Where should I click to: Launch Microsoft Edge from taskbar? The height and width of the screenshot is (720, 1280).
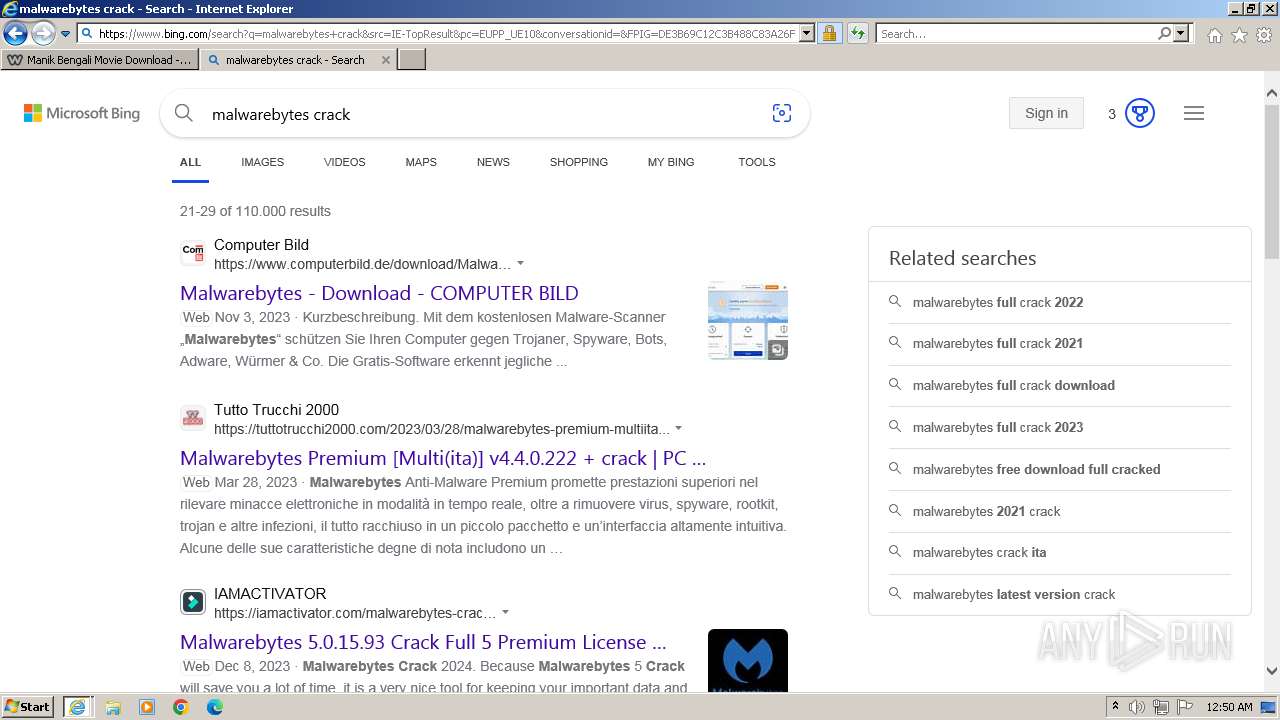215,707
